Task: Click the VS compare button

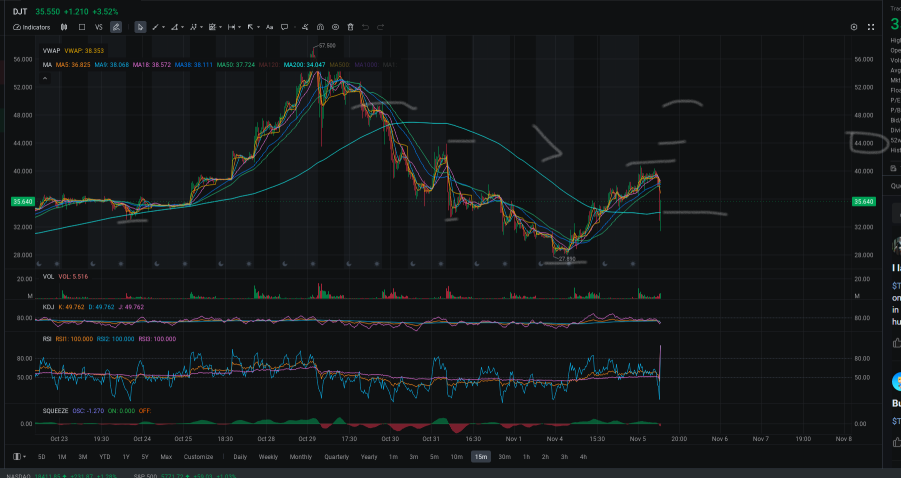Action: pos(98,27)
